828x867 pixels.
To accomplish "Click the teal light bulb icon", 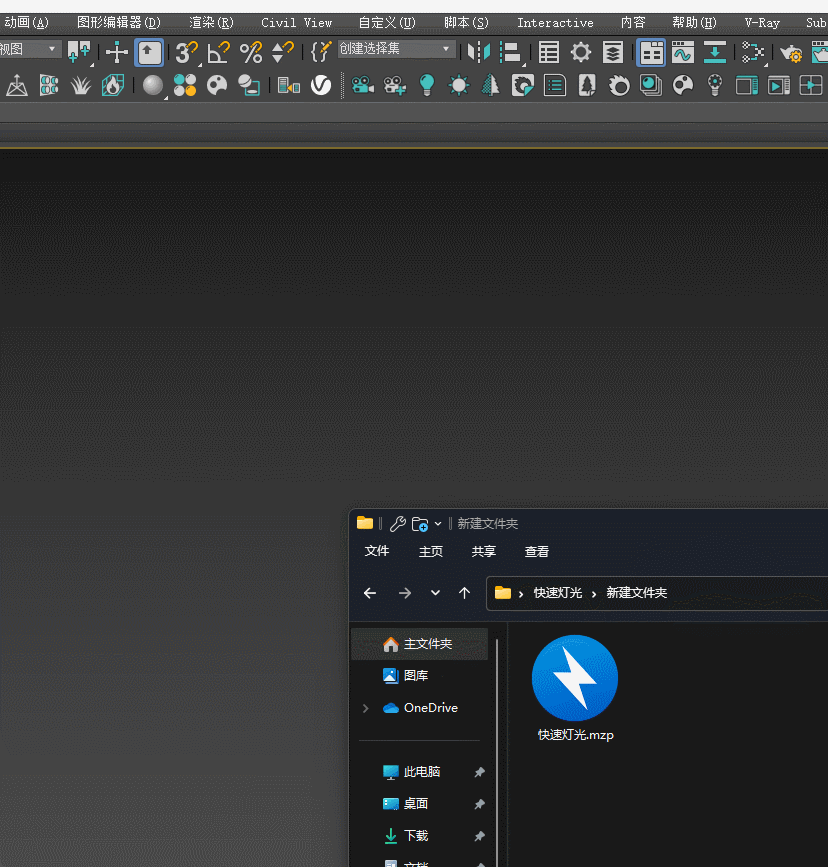I will coord(427,86).
